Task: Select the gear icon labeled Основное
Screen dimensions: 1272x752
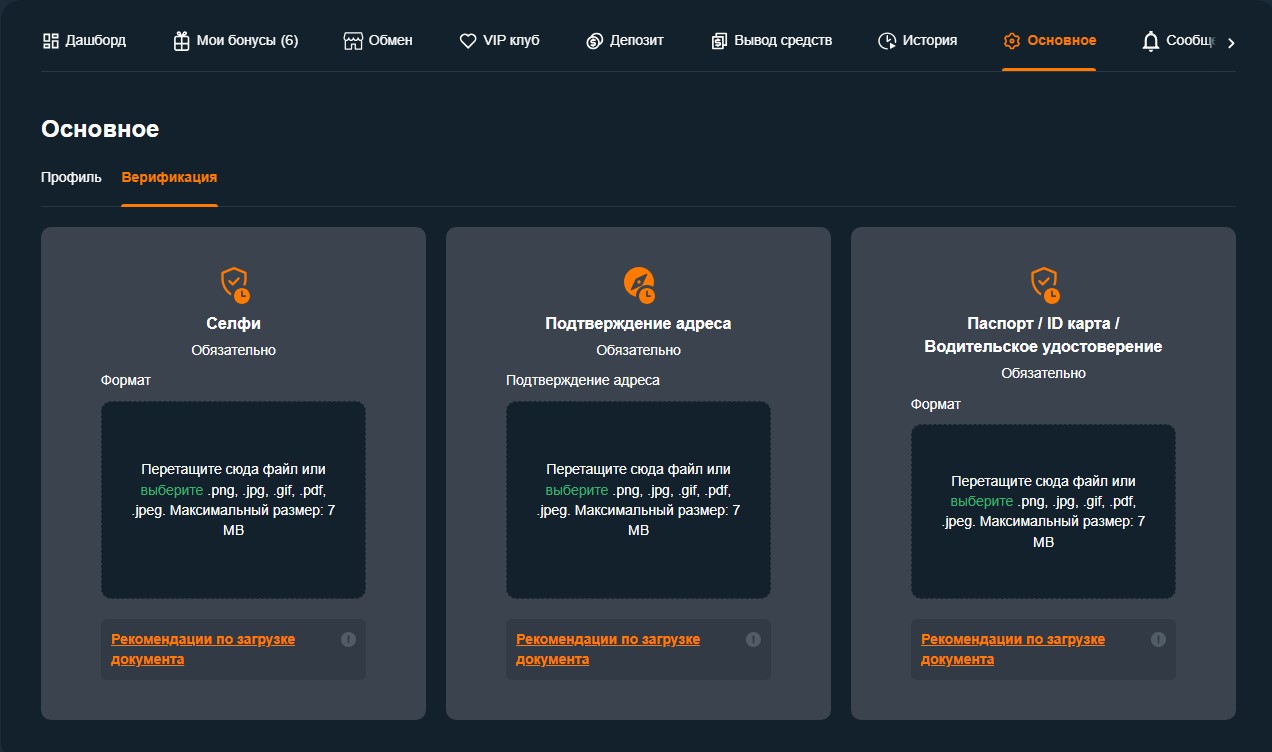Action: (1013, 40)
